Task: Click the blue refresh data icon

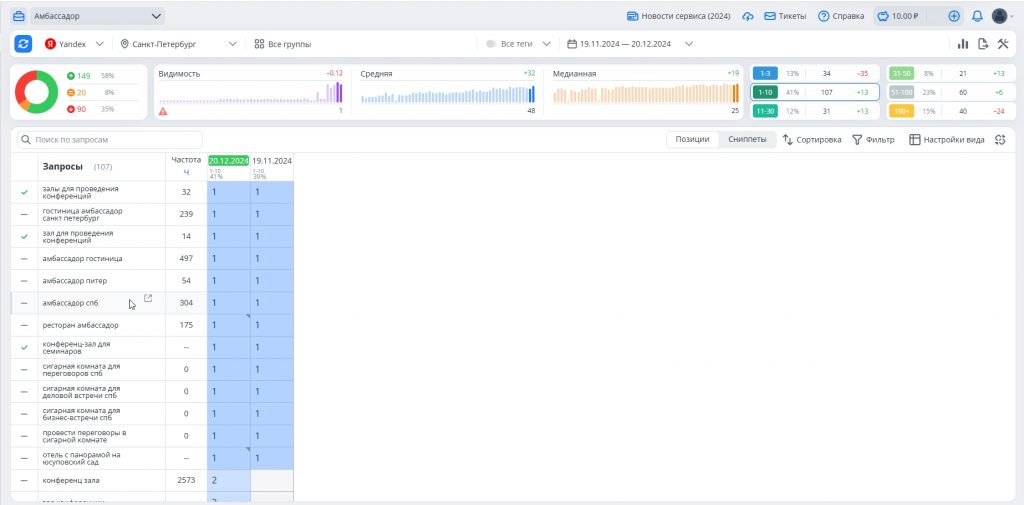Action: (x=23, y=44)
